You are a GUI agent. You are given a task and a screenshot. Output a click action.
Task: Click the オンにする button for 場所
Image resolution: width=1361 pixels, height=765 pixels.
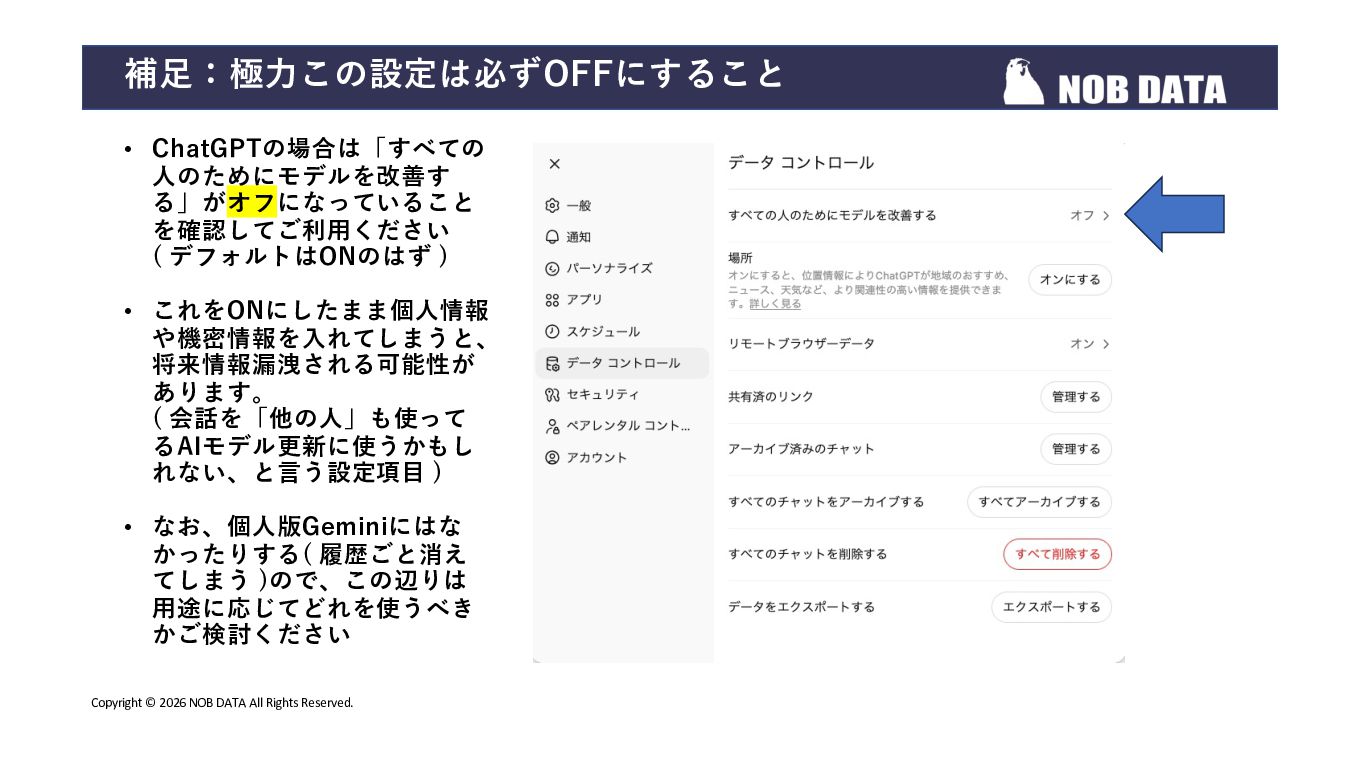pyautogui.click(x=1070, y=280)
